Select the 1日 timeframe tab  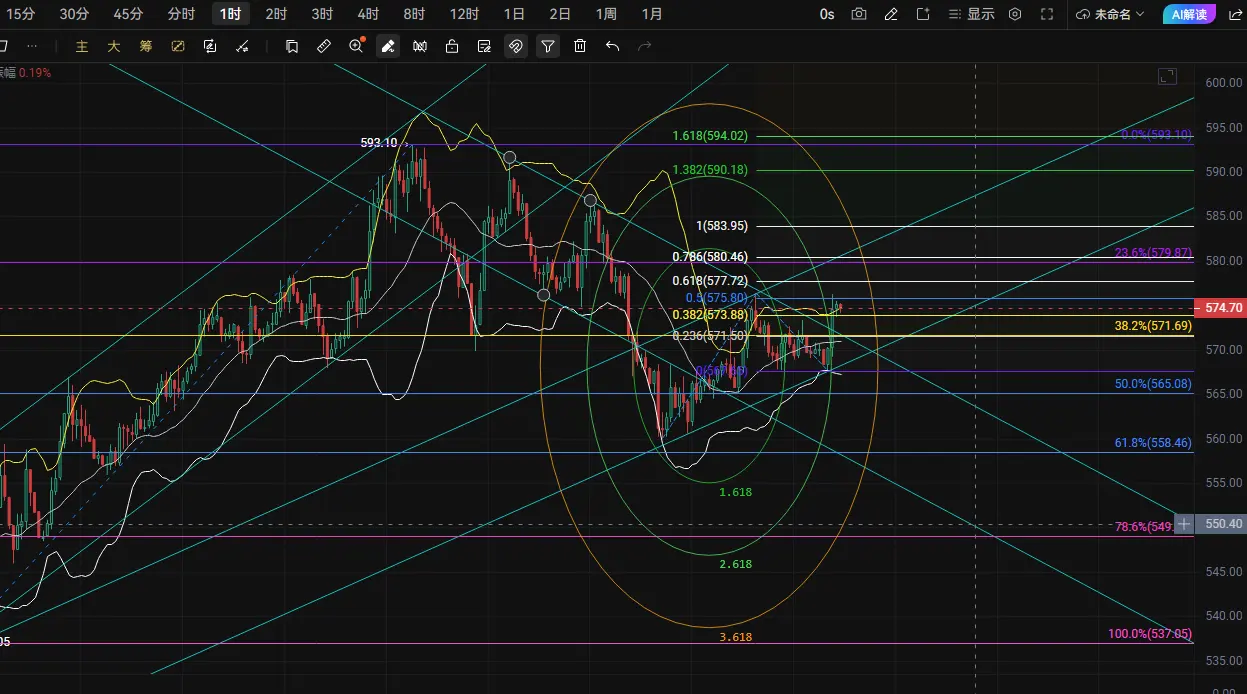point(514,14)
